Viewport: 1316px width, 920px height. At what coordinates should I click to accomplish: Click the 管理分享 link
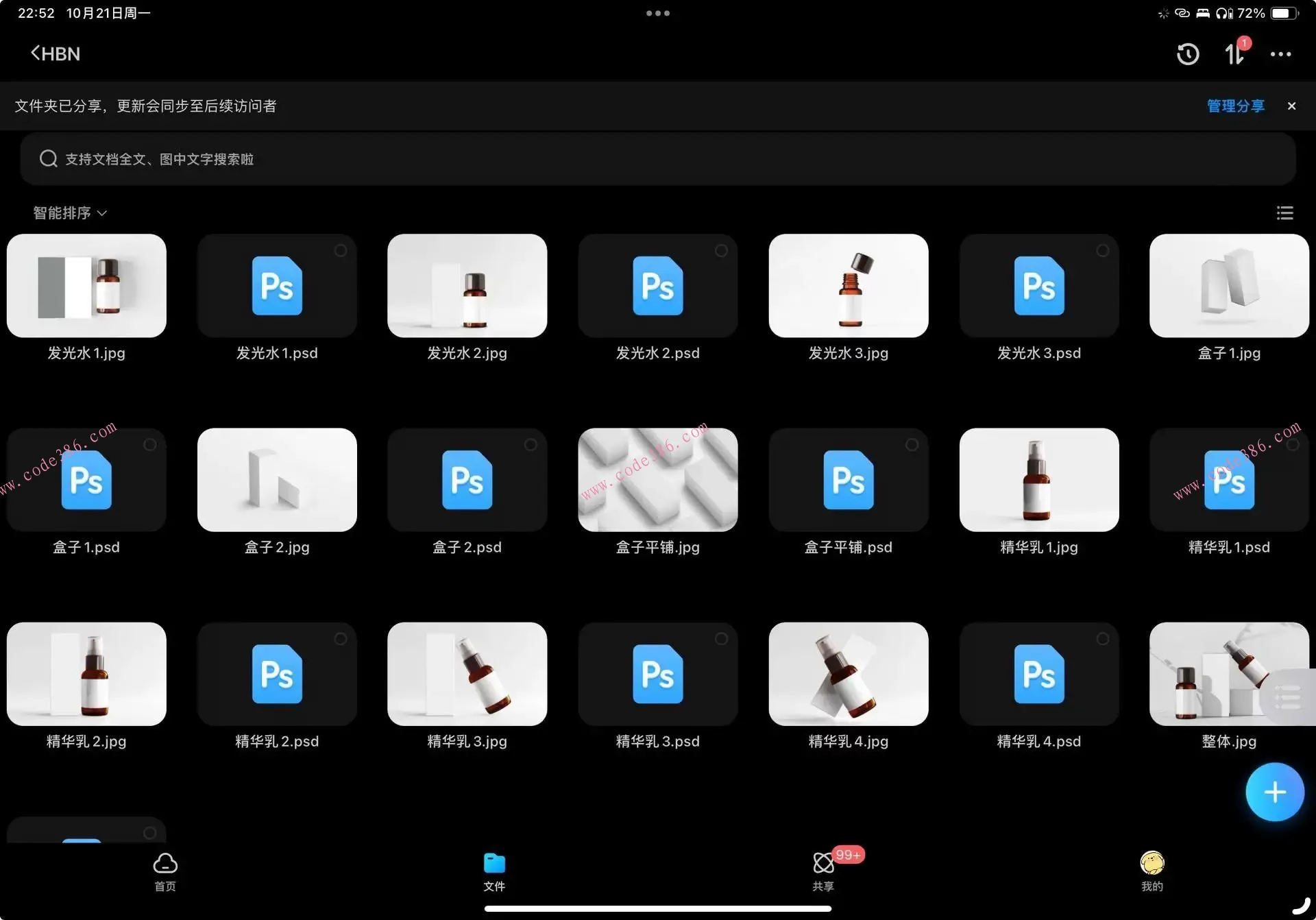pos(1235,106)
